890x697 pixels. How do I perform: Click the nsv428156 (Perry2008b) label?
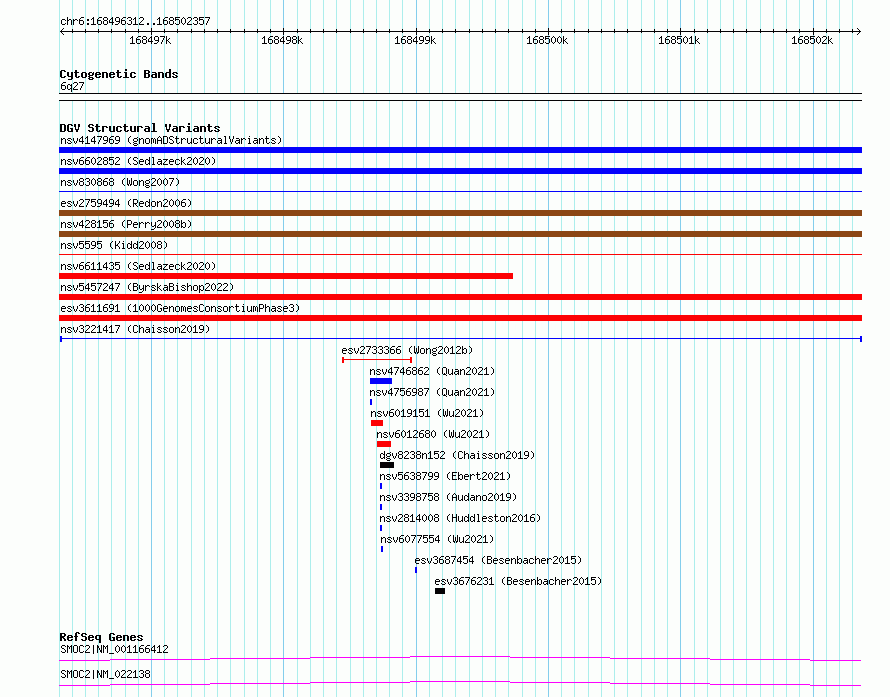126,224
